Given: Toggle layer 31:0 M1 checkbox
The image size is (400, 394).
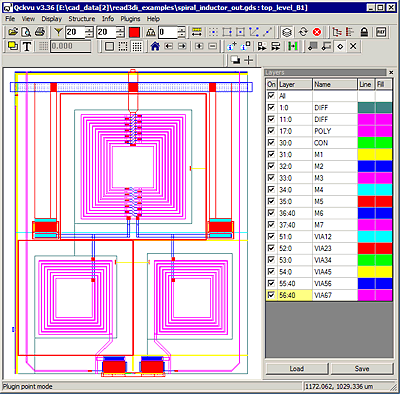Looking at the screenshot, I should pos(271,154).
